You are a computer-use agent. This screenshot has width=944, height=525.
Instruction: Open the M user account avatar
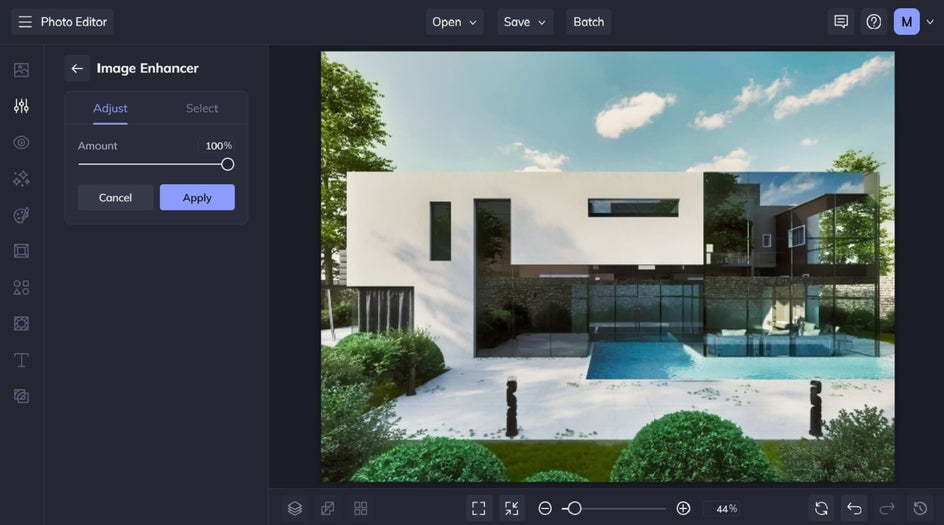pos(907,22)
